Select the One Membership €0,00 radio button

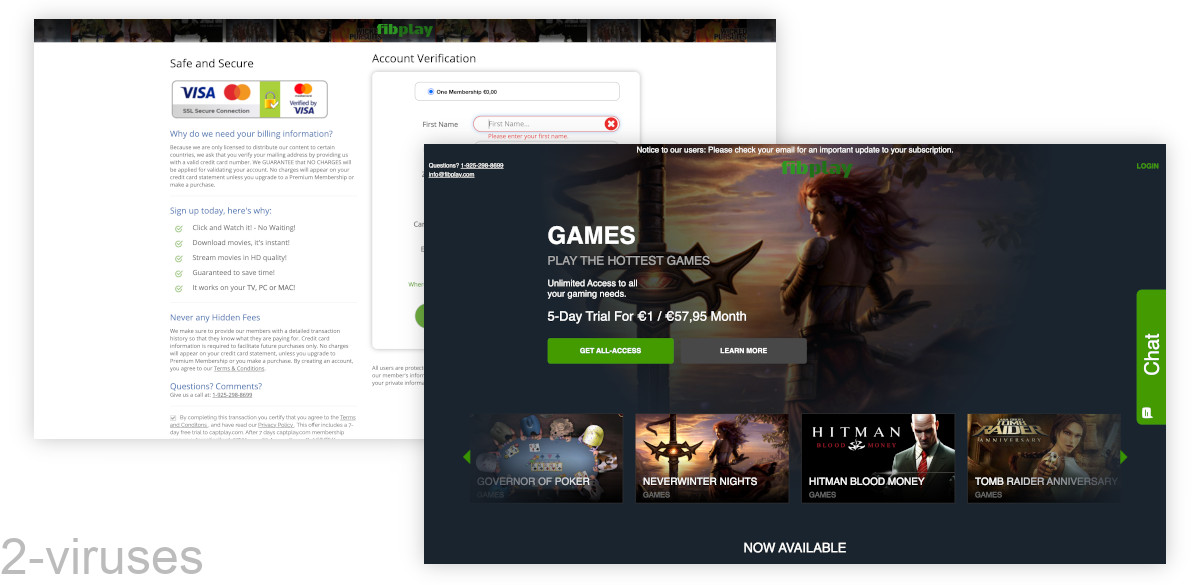coord(431,92)
